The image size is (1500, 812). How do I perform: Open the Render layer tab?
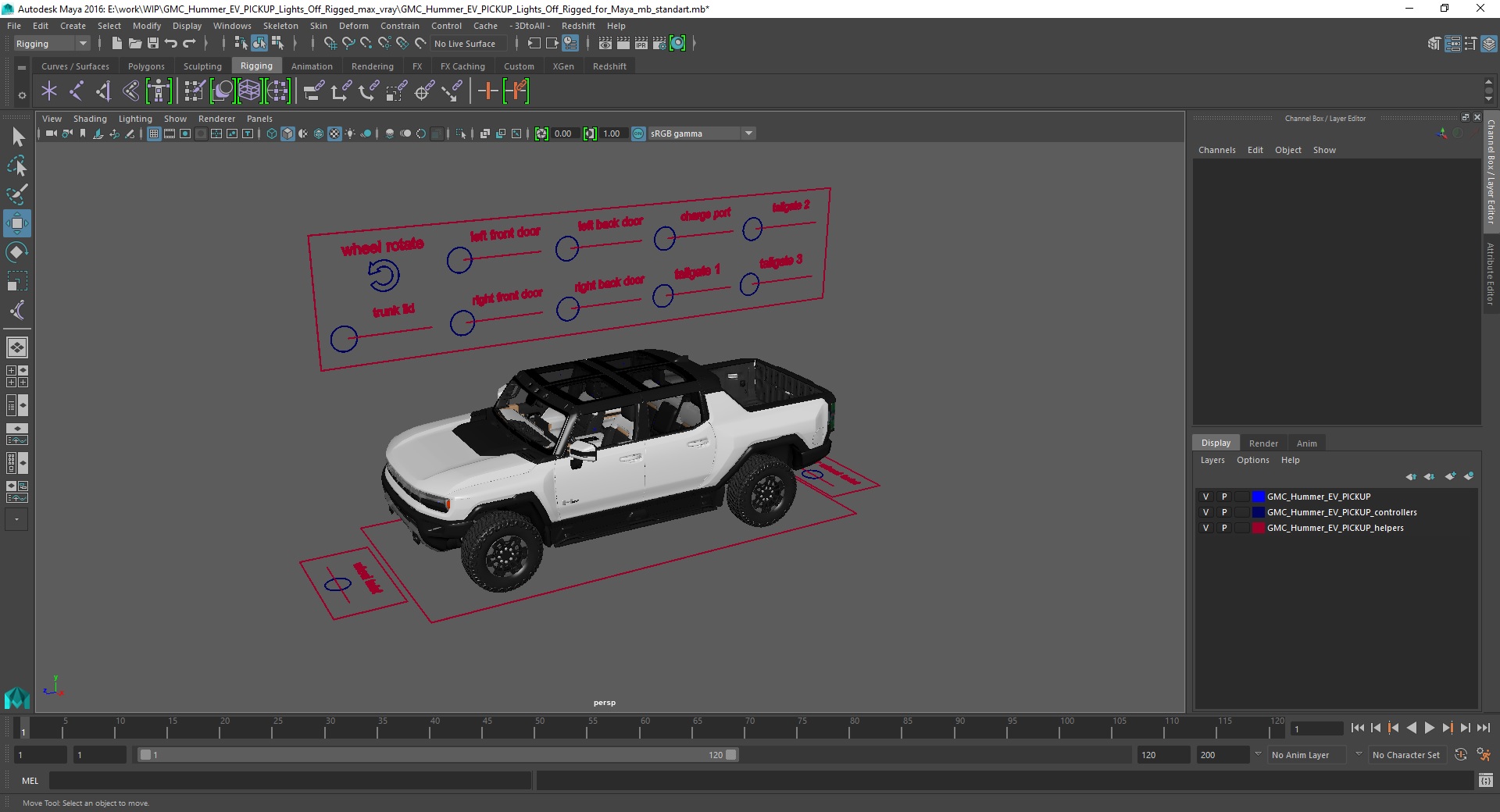click(1262, 443)
